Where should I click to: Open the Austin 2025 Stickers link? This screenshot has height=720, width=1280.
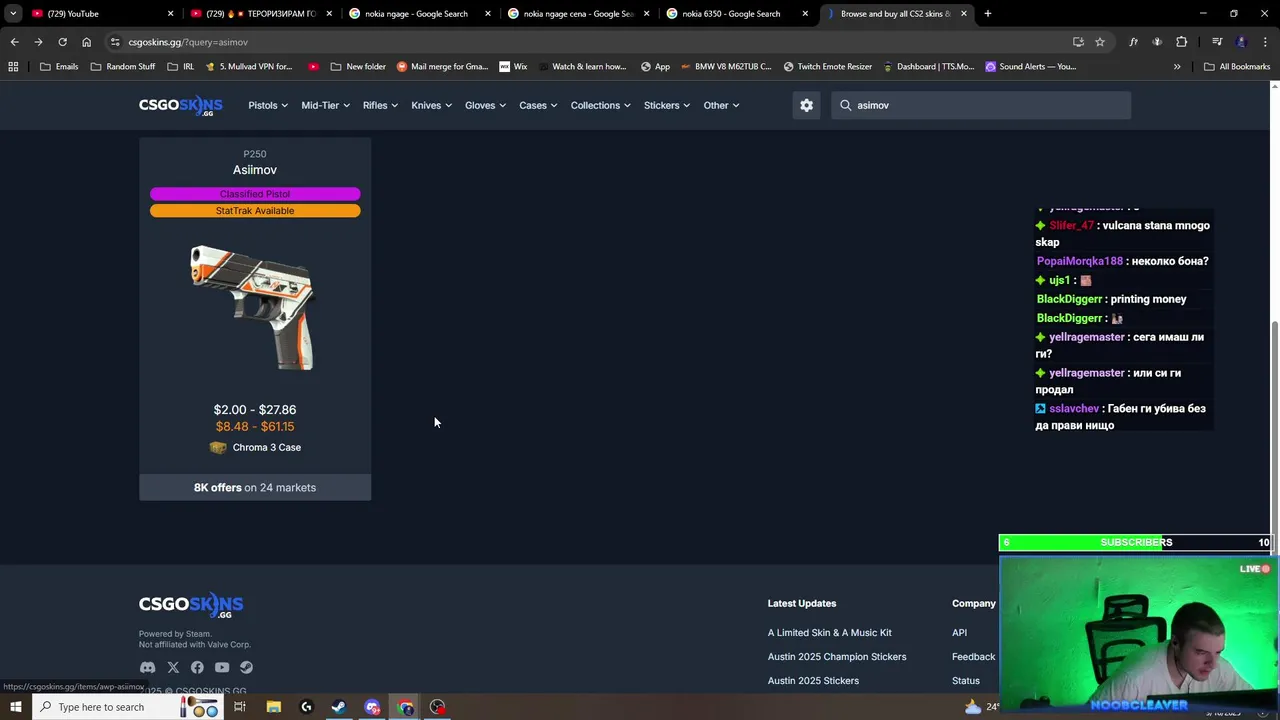pos(813,681)
